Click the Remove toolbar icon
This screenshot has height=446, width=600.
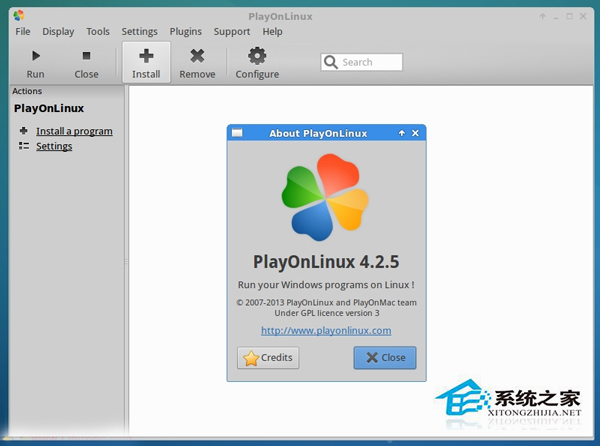[197, 56]
